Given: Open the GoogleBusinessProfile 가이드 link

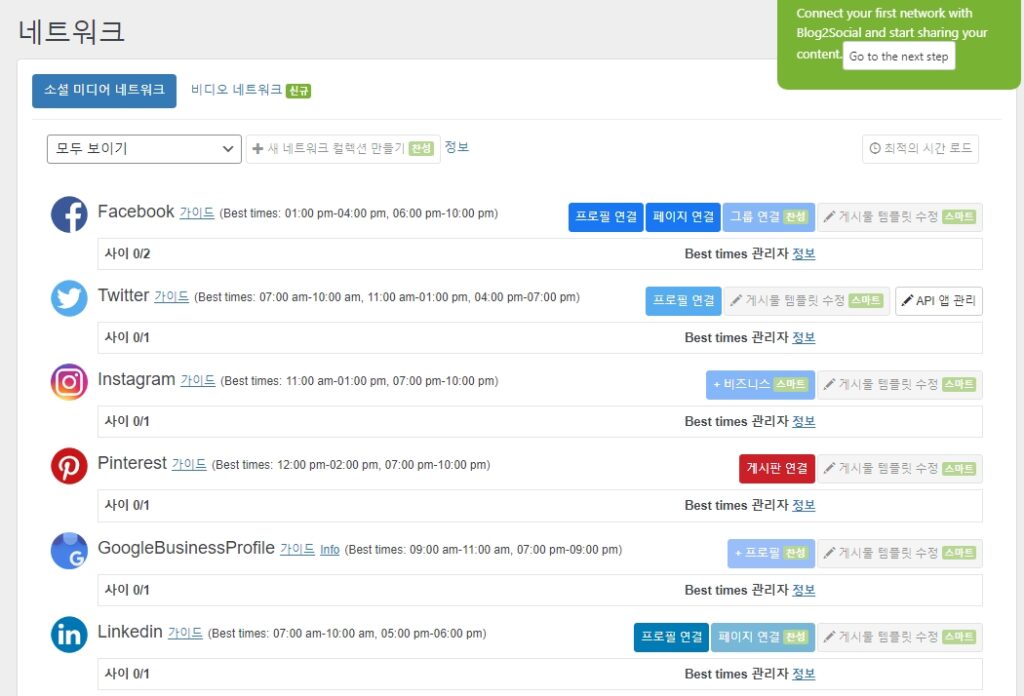Looking at the screenshot, I should click(298, 549).
